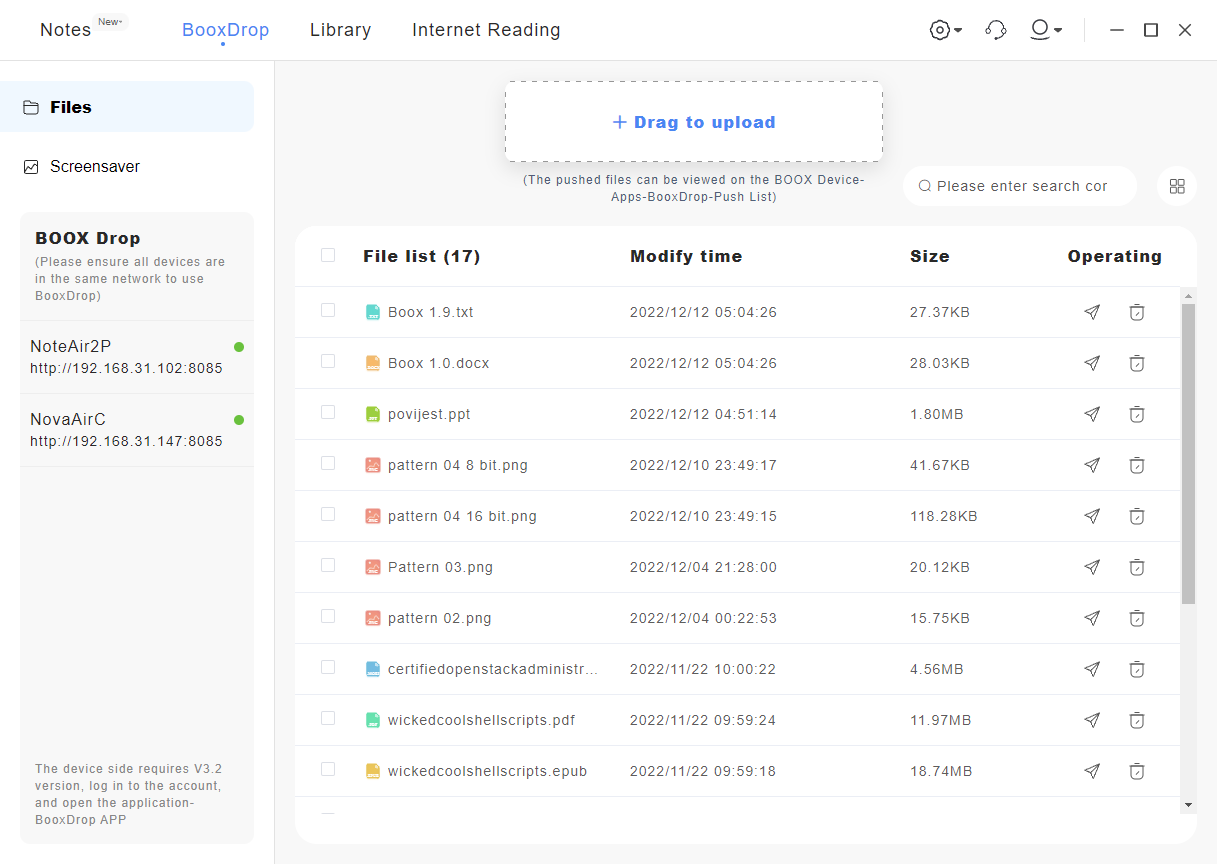Send certifiedopenstackadministr file to device
Screen dimensions: 1217x864
point(1092,669)
